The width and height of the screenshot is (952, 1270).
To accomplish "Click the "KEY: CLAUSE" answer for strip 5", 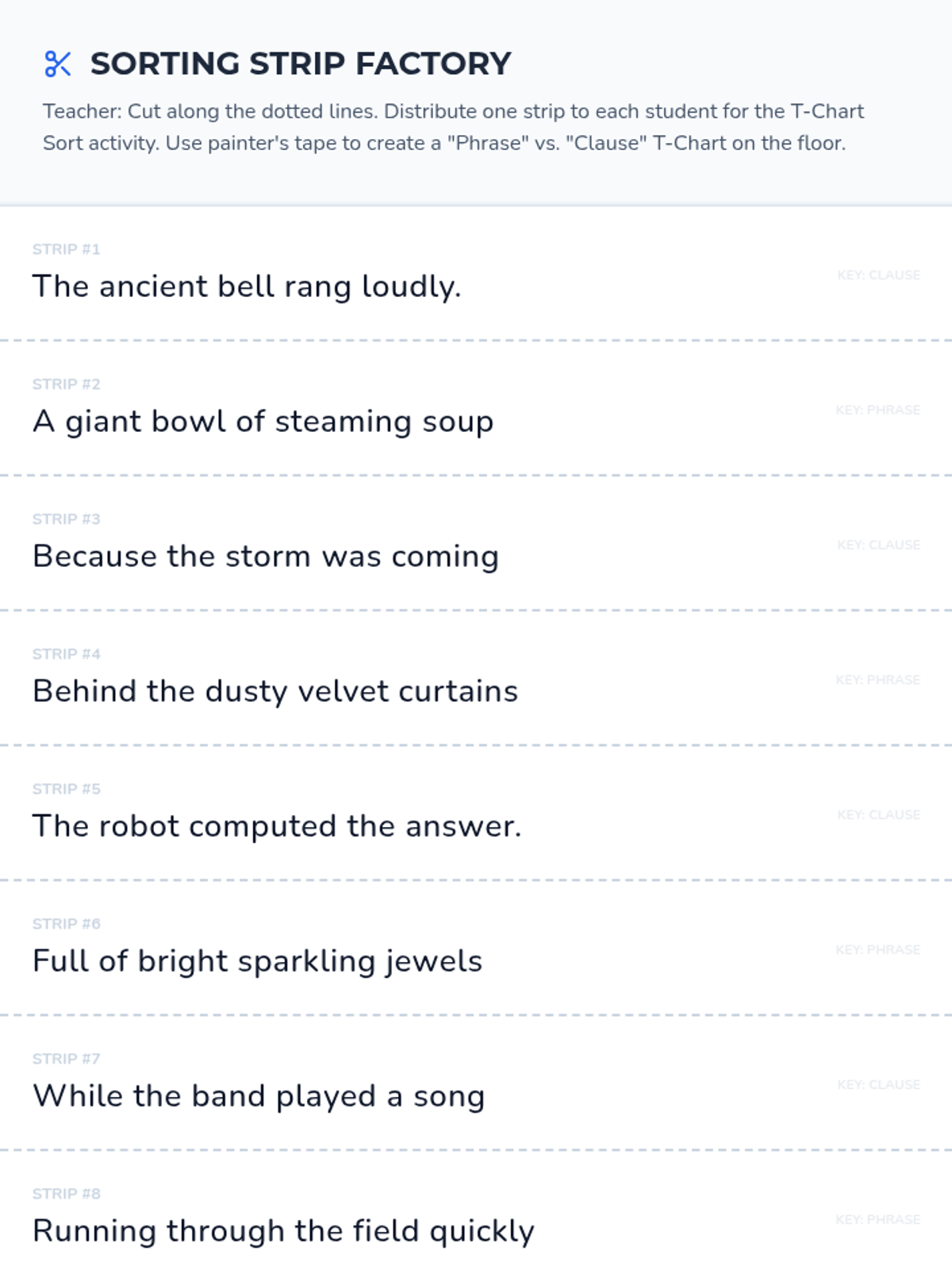I will coord(878,815).
